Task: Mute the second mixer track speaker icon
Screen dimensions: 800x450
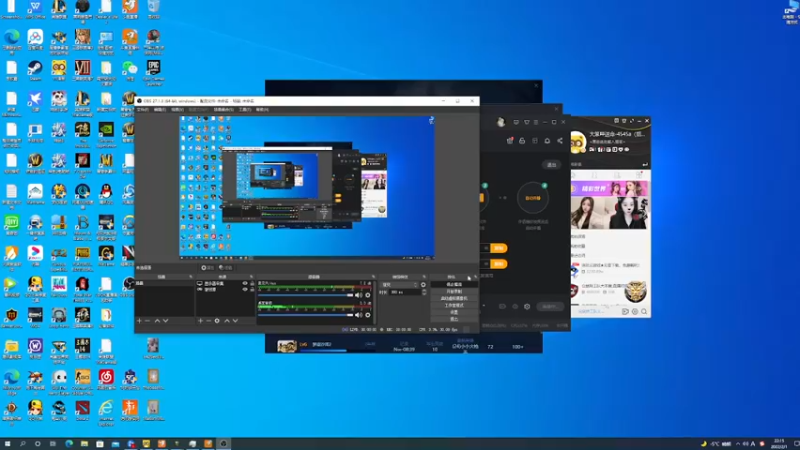Action: (x=359, y=315)
